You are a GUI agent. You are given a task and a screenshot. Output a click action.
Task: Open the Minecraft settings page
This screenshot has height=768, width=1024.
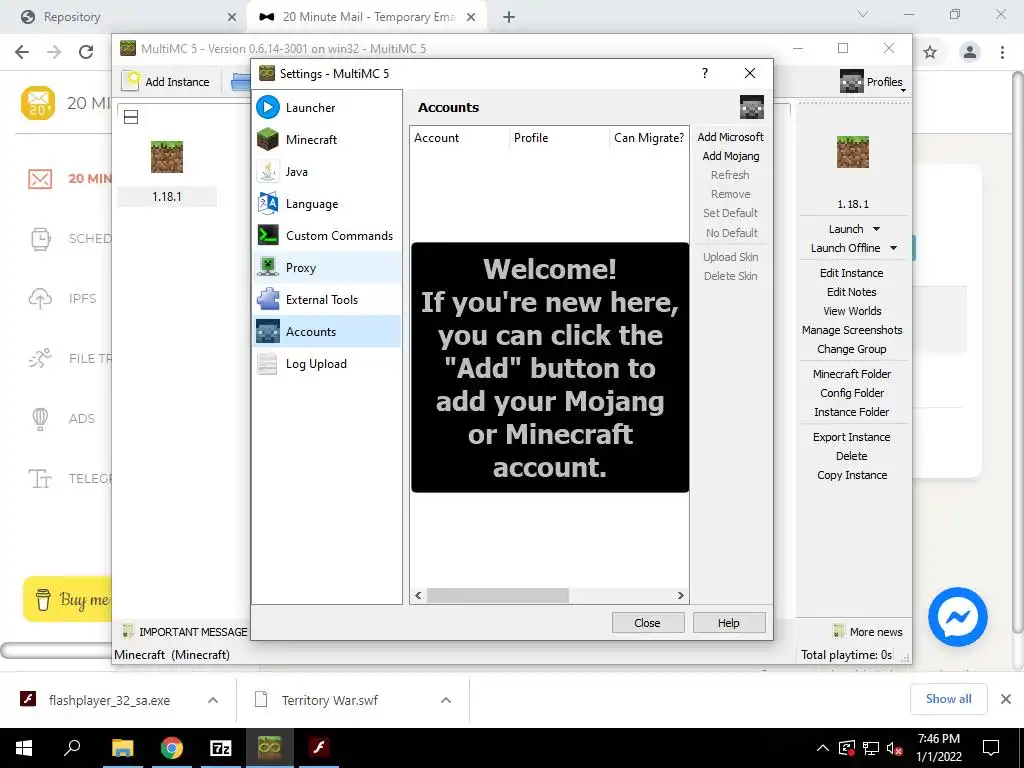pyautogui.click(x=327, y=140)
